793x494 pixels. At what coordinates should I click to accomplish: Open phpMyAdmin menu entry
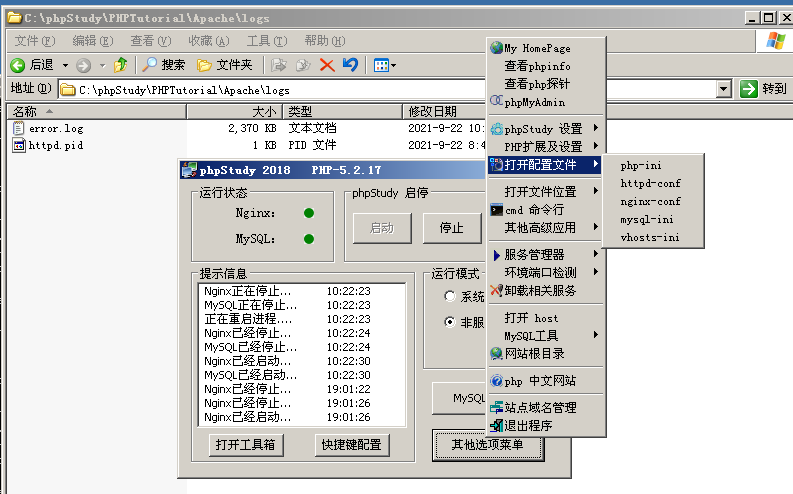point(546,102)
